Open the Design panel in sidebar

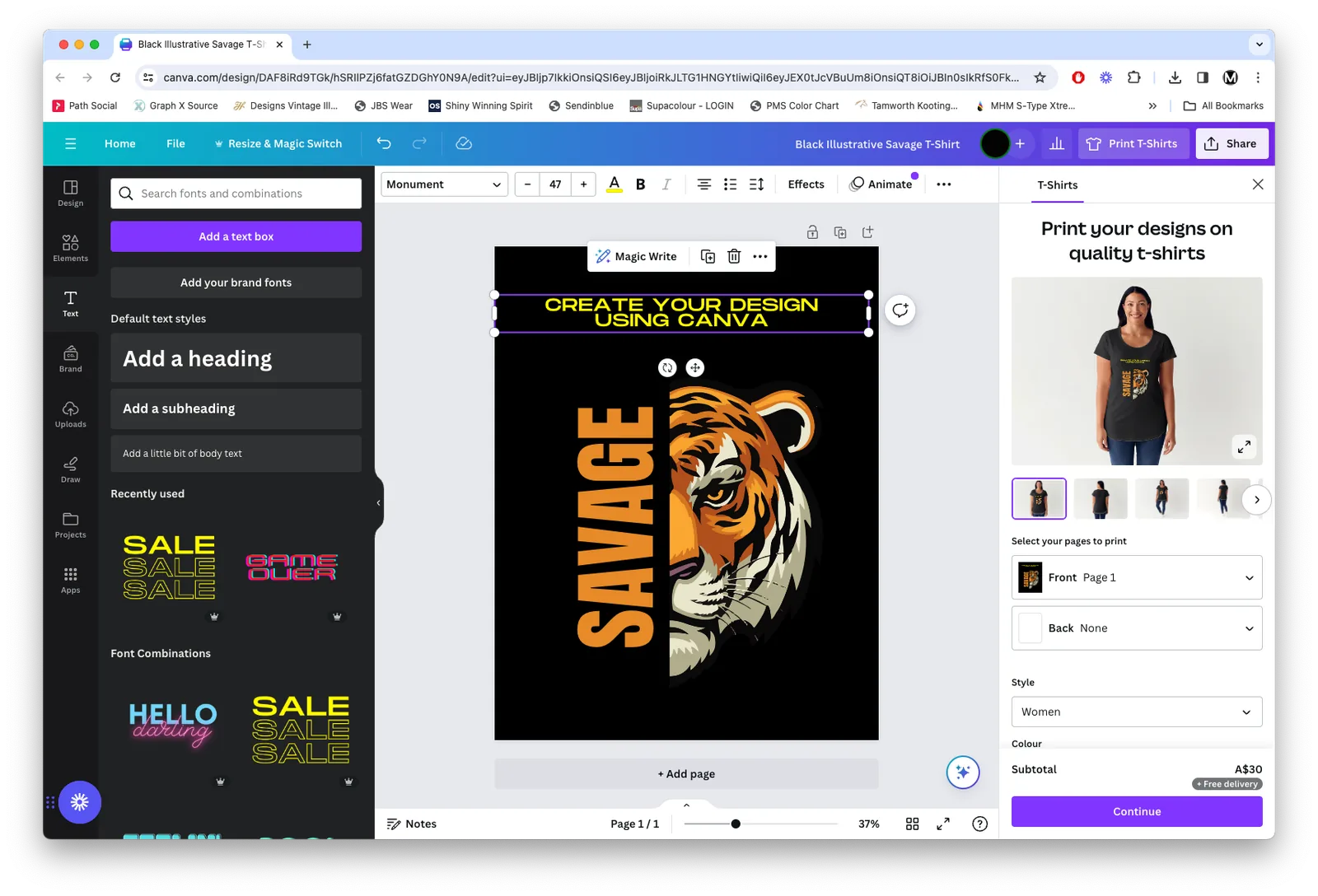coord(70,194)
